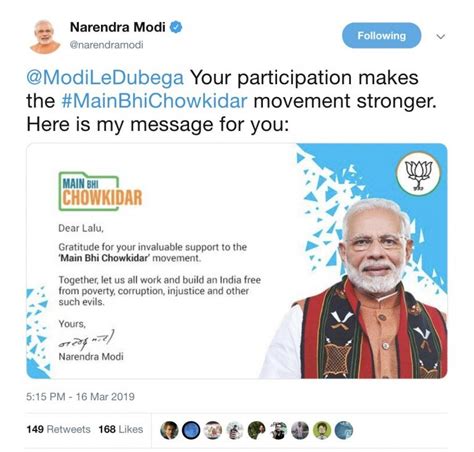Open the solid blue circle liker avatar
The height and width of the screenshot is (452, 474).
[191, 430]
